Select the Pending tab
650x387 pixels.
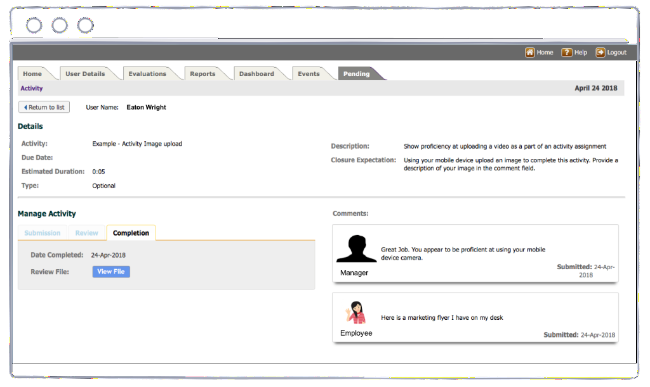[356, 73]
